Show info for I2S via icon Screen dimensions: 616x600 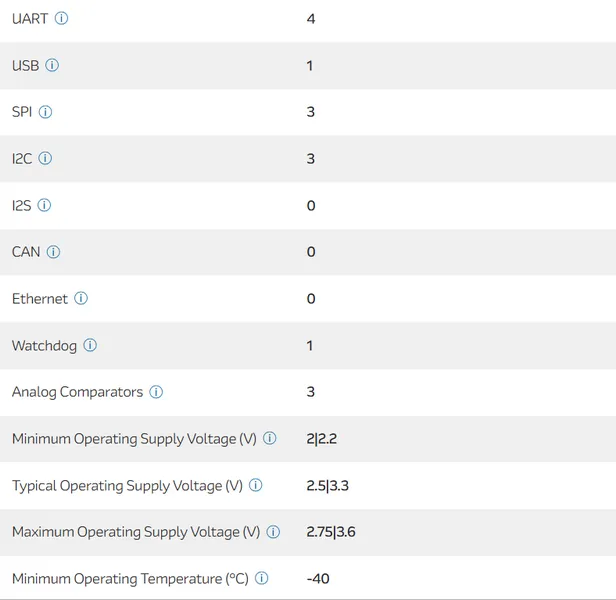tap(44, 205)
